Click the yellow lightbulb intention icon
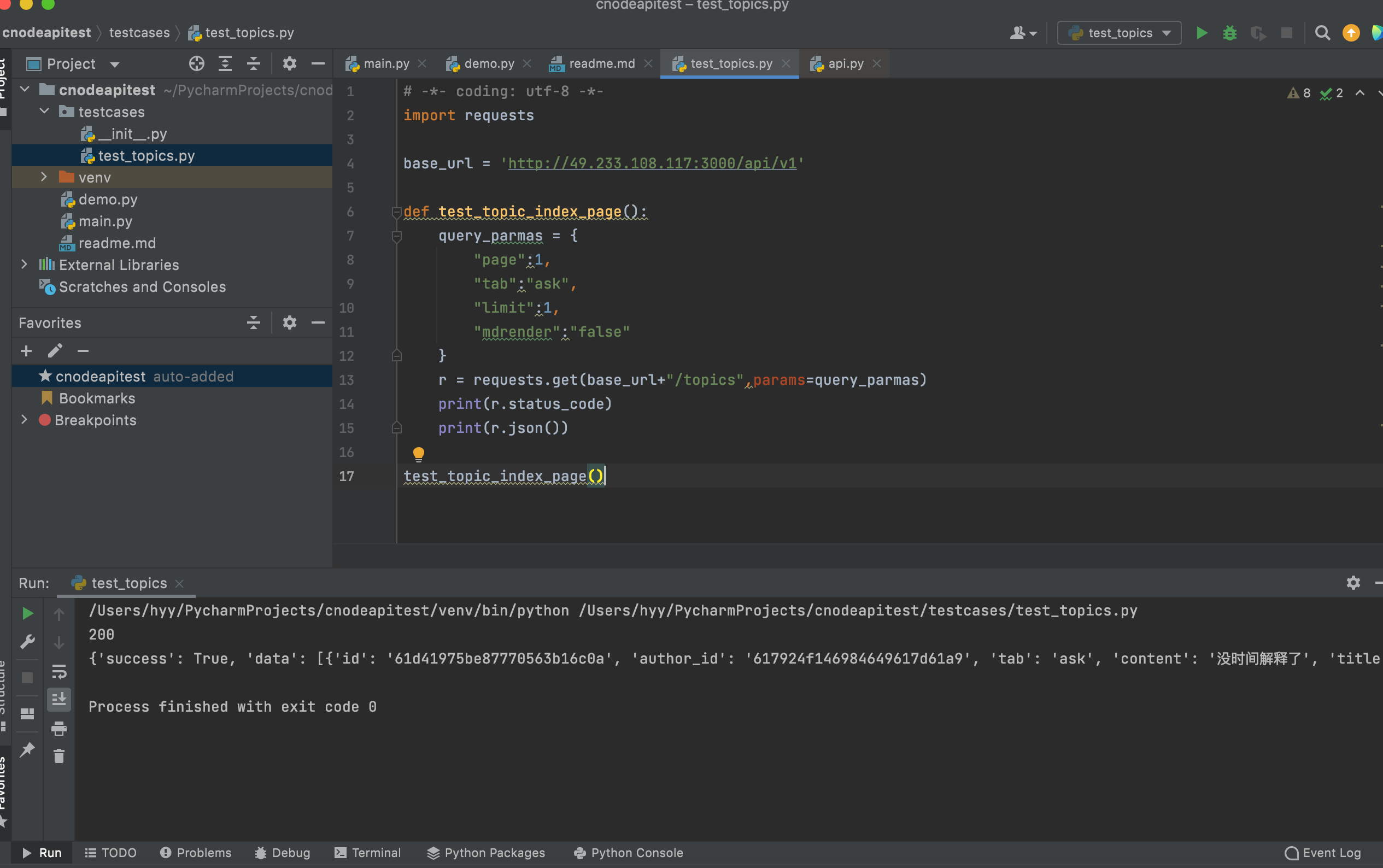The height and width of the screenshot is (868, 1383). tap(419, 454)
